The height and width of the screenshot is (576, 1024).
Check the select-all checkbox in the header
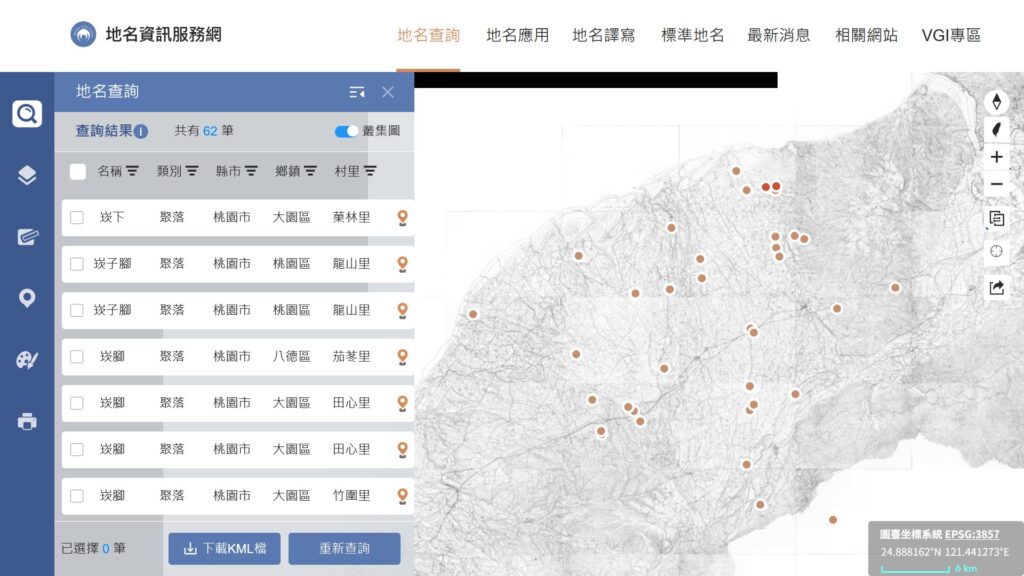click(x=78, y=172)
